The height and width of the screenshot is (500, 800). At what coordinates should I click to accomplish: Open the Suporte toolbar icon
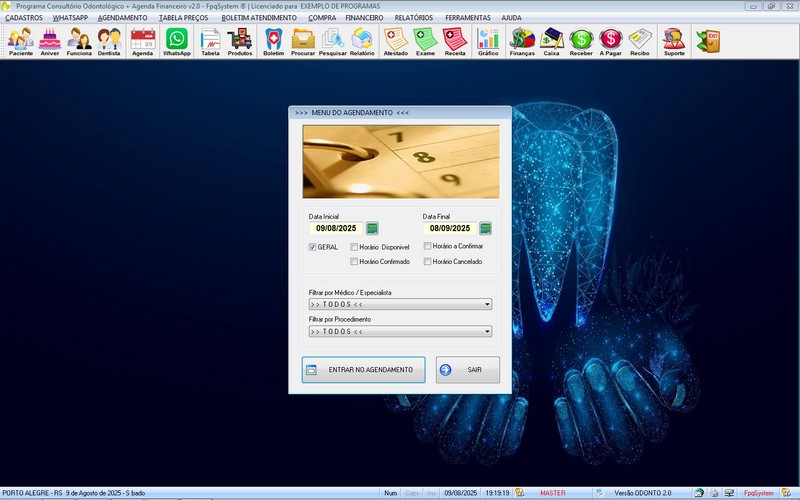click(x=675, y=41)
